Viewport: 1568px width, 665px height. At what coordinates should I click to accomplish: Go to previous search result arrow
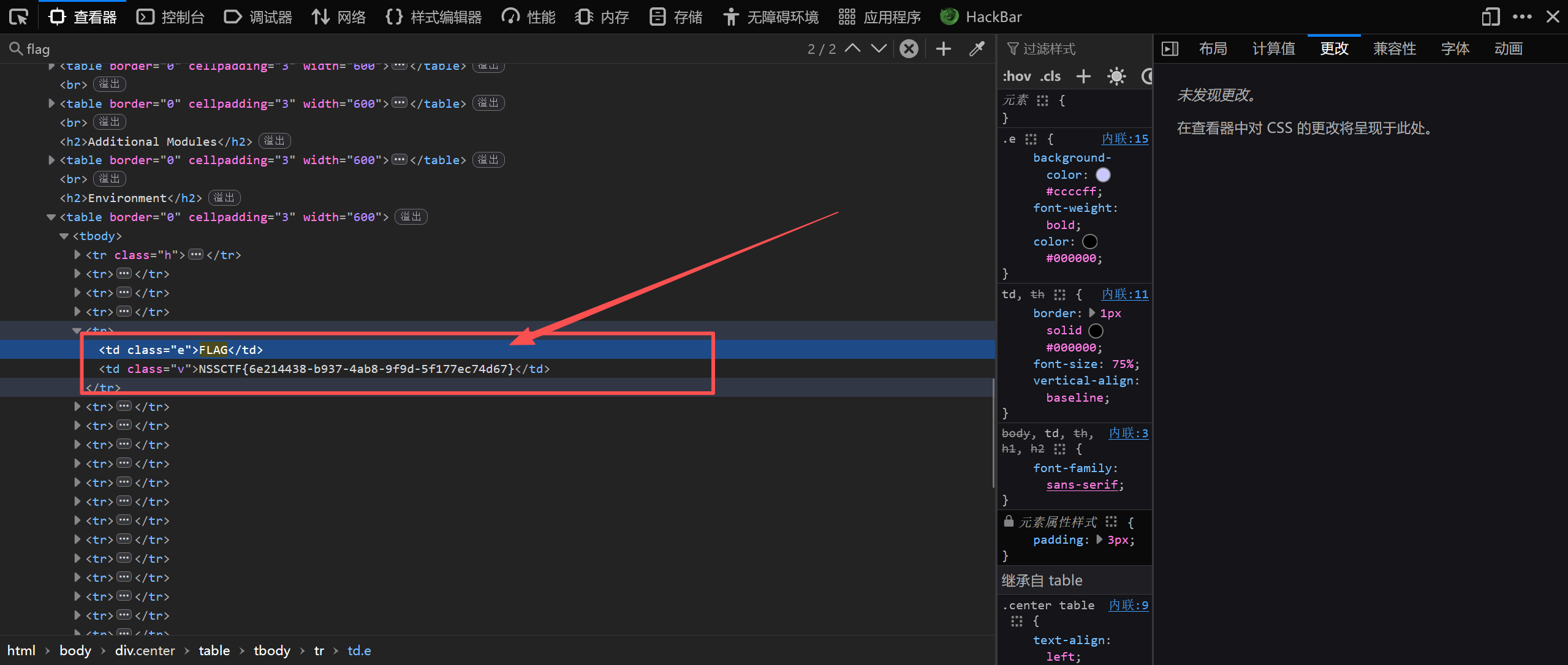852,49
